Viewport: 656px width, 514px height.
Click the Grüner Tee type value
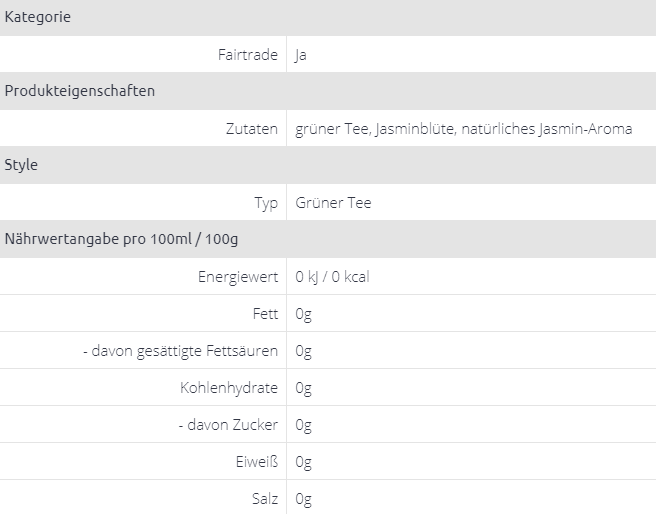[333, 203]
